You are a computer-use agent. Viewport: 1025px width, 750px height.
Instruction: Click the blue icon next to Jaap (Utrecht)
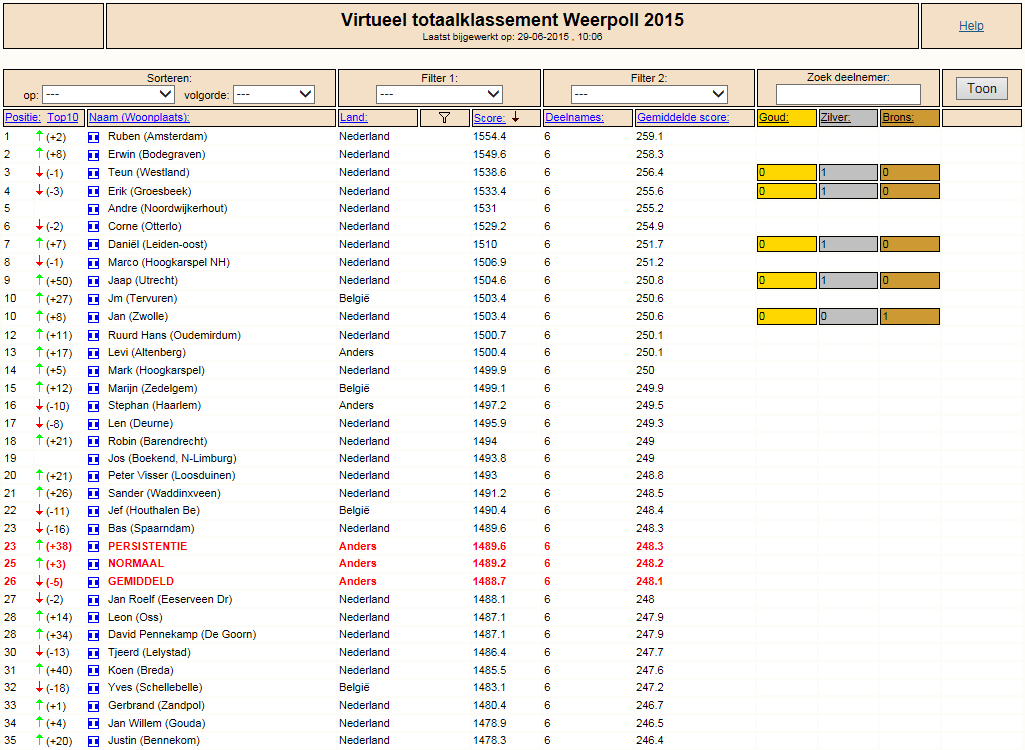(x=93, y=281)
